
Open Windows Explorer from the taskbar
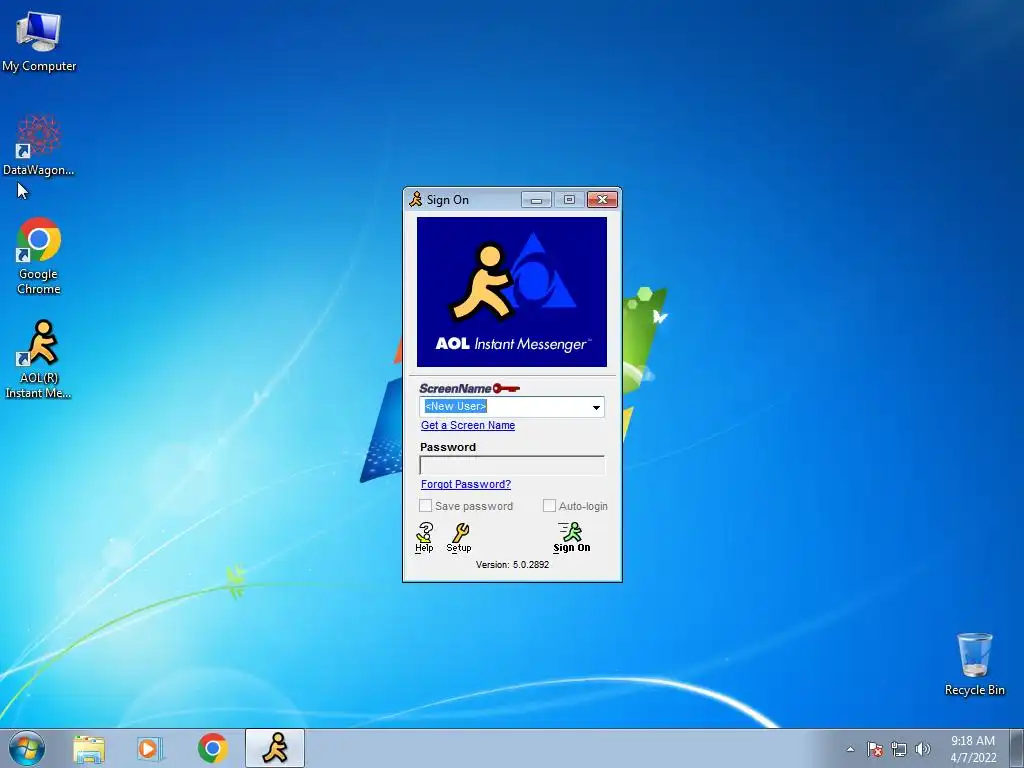(88, 749)
